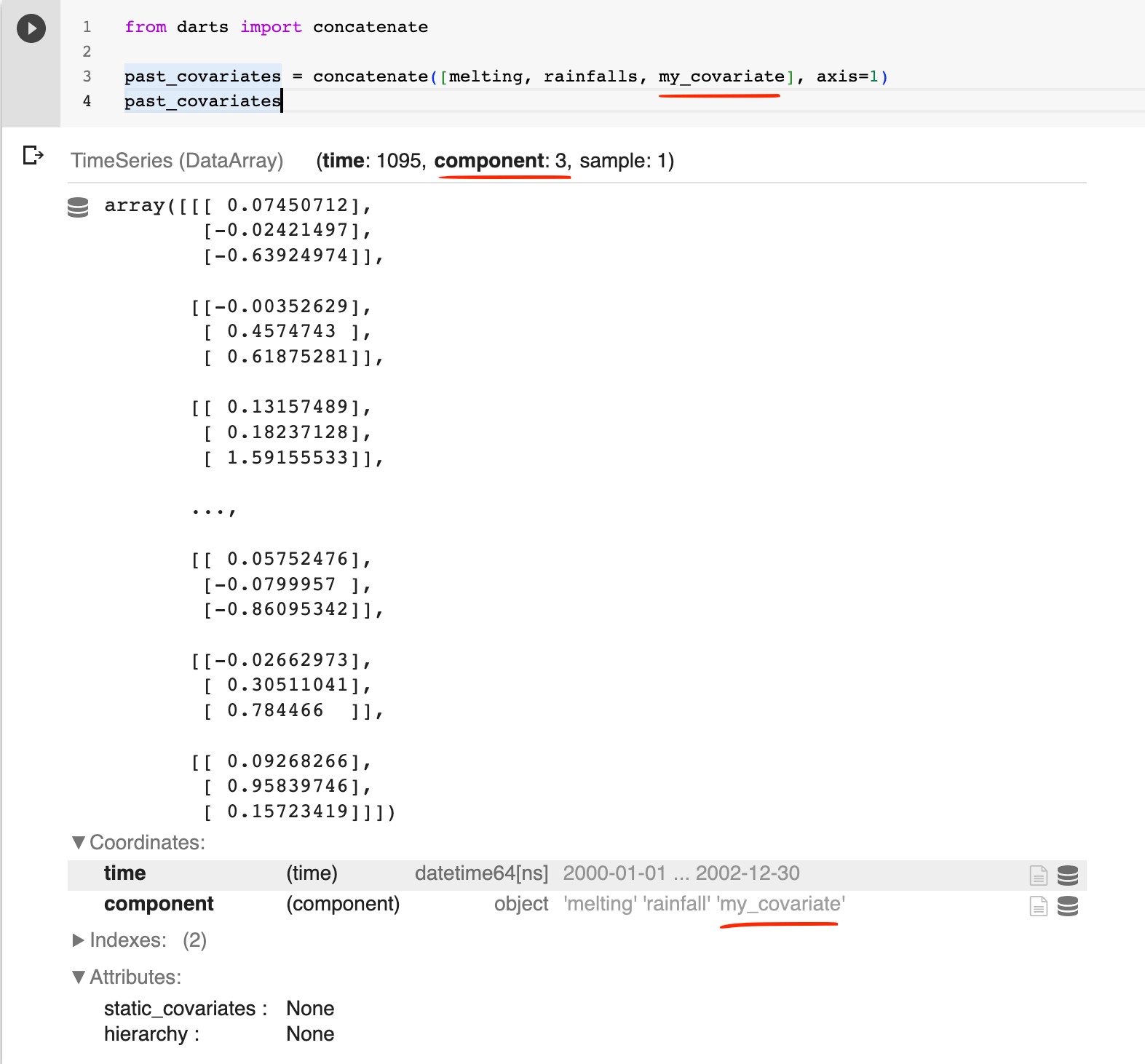Click the date range 2000-01-01 ... 2002-12-30

tap(681, 873)
